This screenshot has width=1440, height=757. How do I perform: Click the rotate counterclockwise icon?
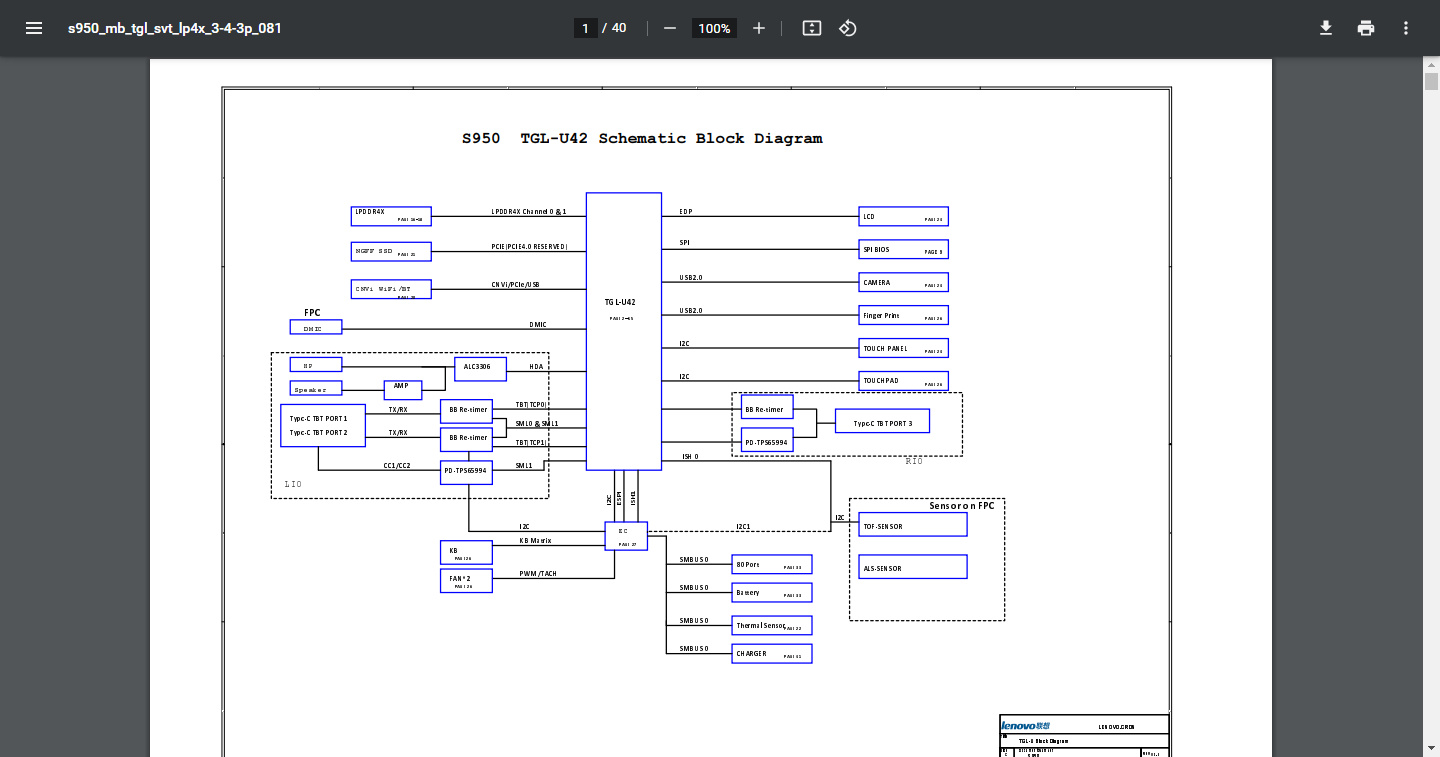click(x=848, y=28)
